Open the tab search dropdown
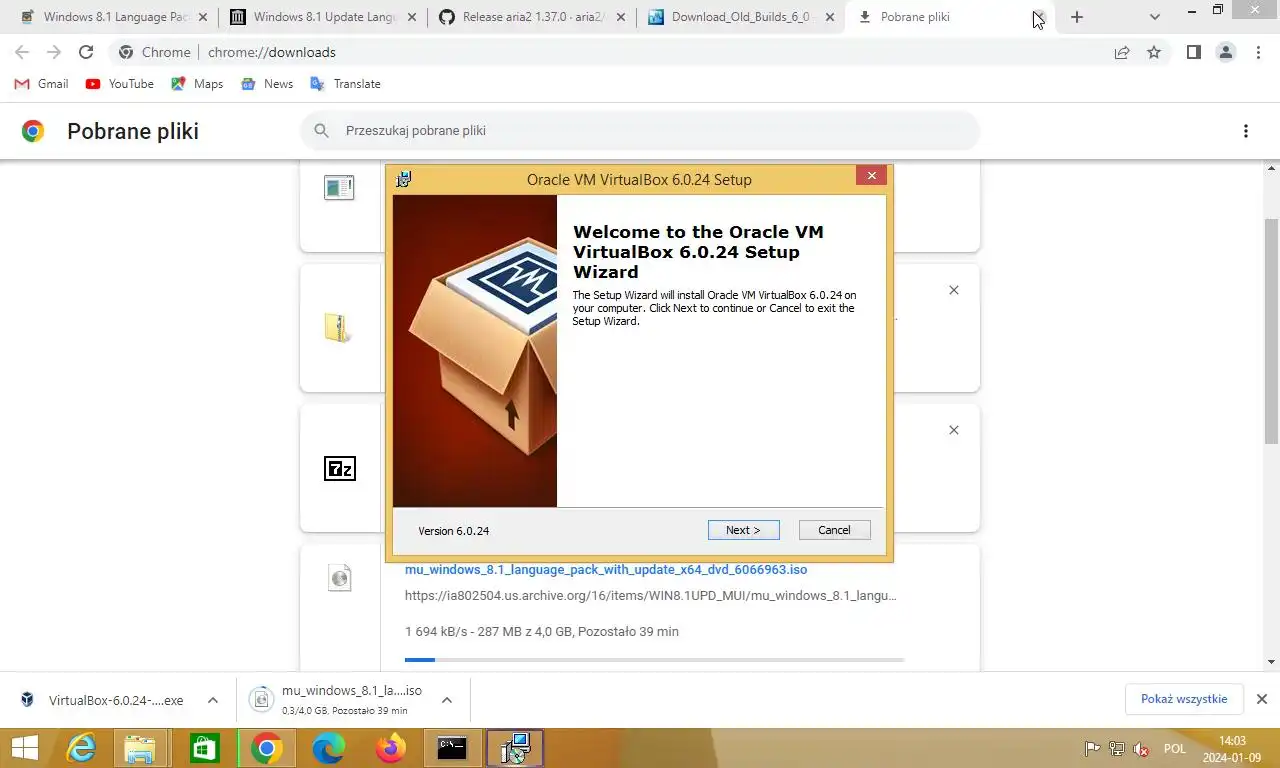The height and width of the screenshot is (768, 1280). click(x=1155, y=17)
